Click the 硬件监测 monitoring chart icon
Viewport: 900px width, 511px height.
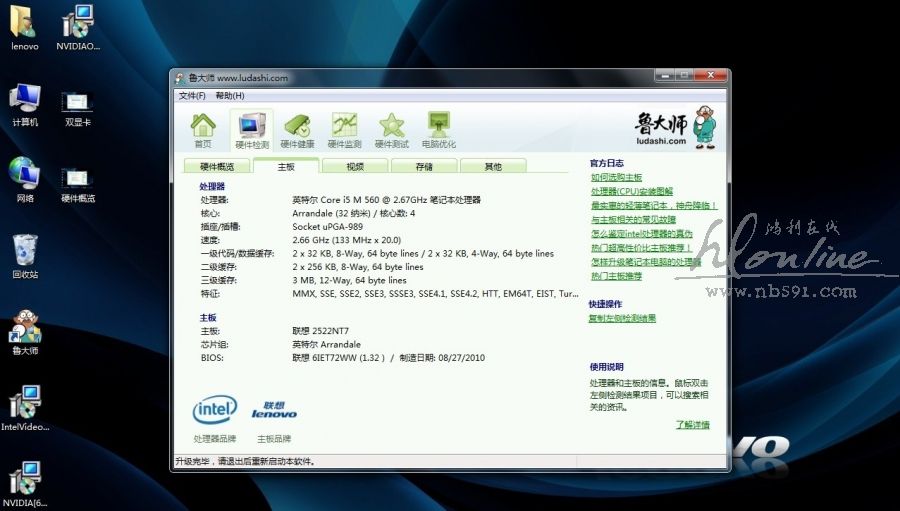click(x=346, y=129)
